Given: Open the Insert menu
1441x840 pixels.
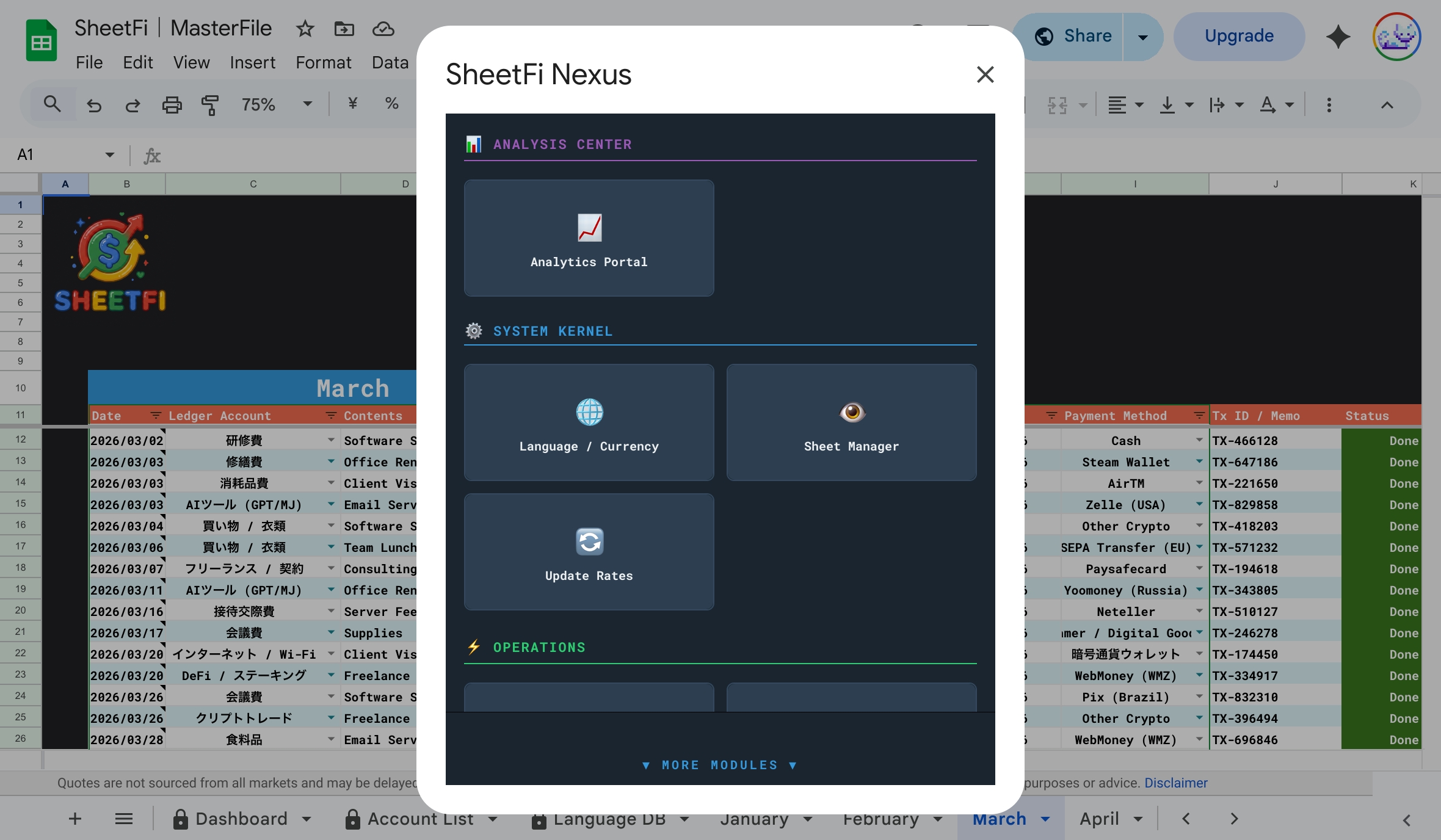Looking at the screenshot, I should pyautogui.click(x=252, y=62).
